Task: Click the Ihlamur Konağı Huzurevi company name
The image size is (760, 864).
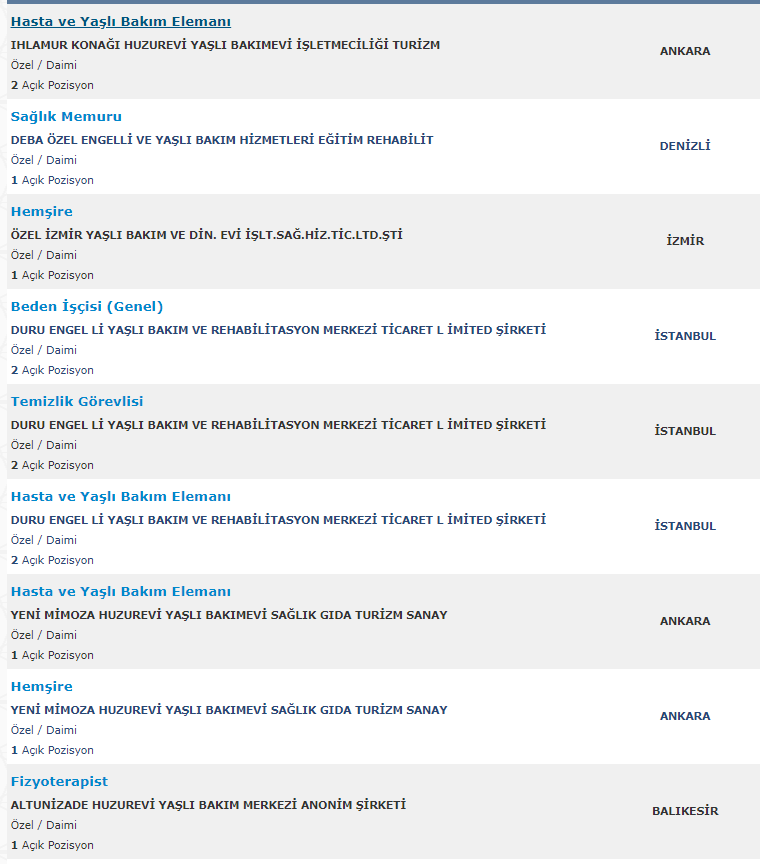Action: (x=225, y=45)
